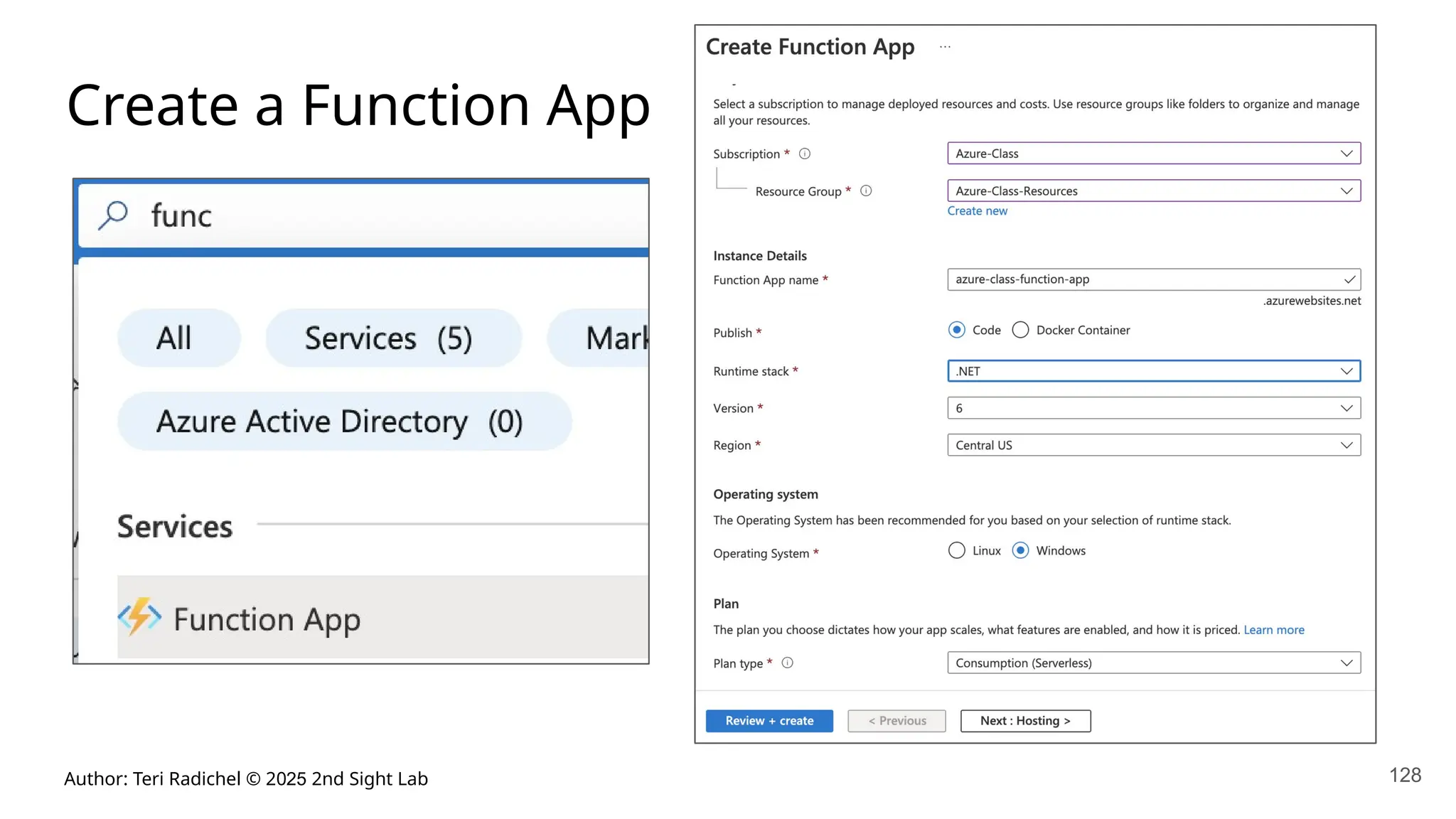Click the Services heading in search results
This screenshot has width=1456, height=819.
[x=175, y=527]
